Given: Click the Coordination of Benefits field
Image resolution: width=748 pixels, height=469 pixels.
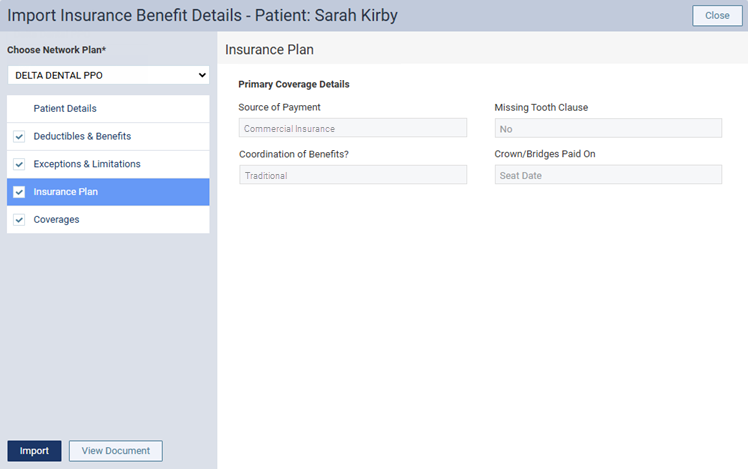Looking at the screenshot, I should tap(353, 175).
